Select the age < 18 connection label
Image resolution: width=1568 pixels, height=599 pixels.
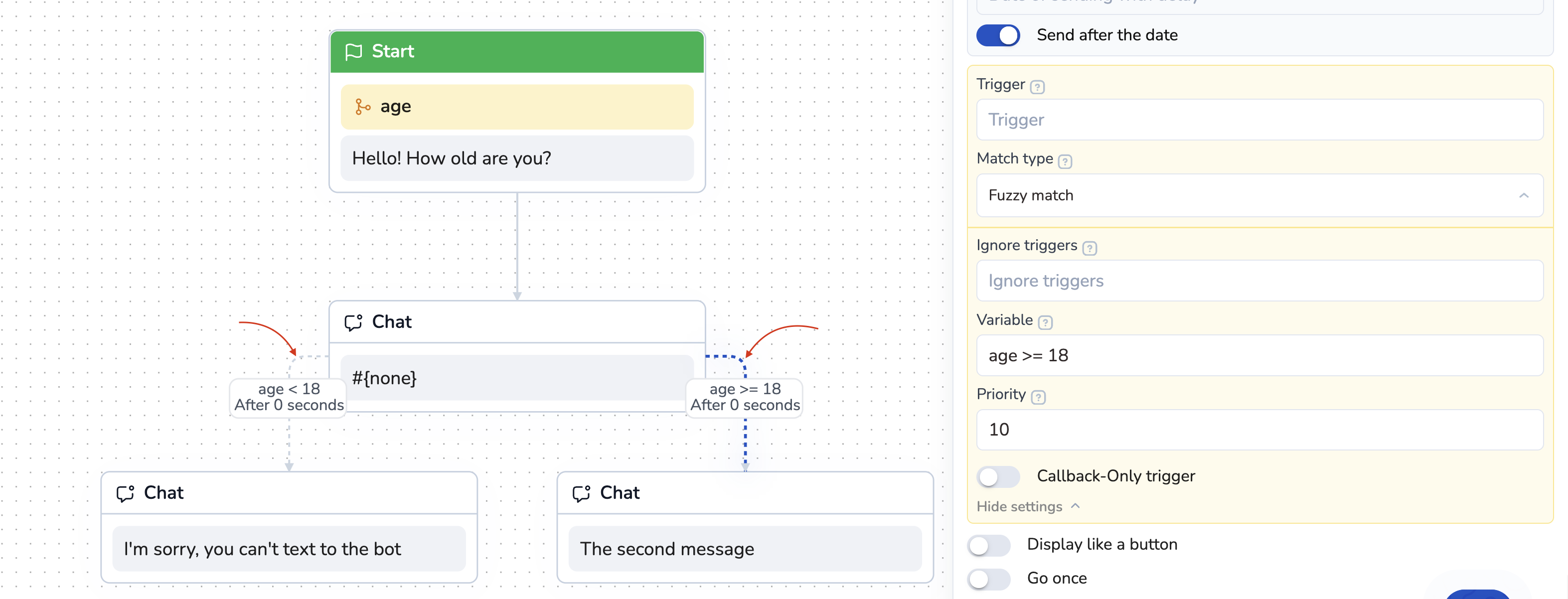(x=289, y=397)
